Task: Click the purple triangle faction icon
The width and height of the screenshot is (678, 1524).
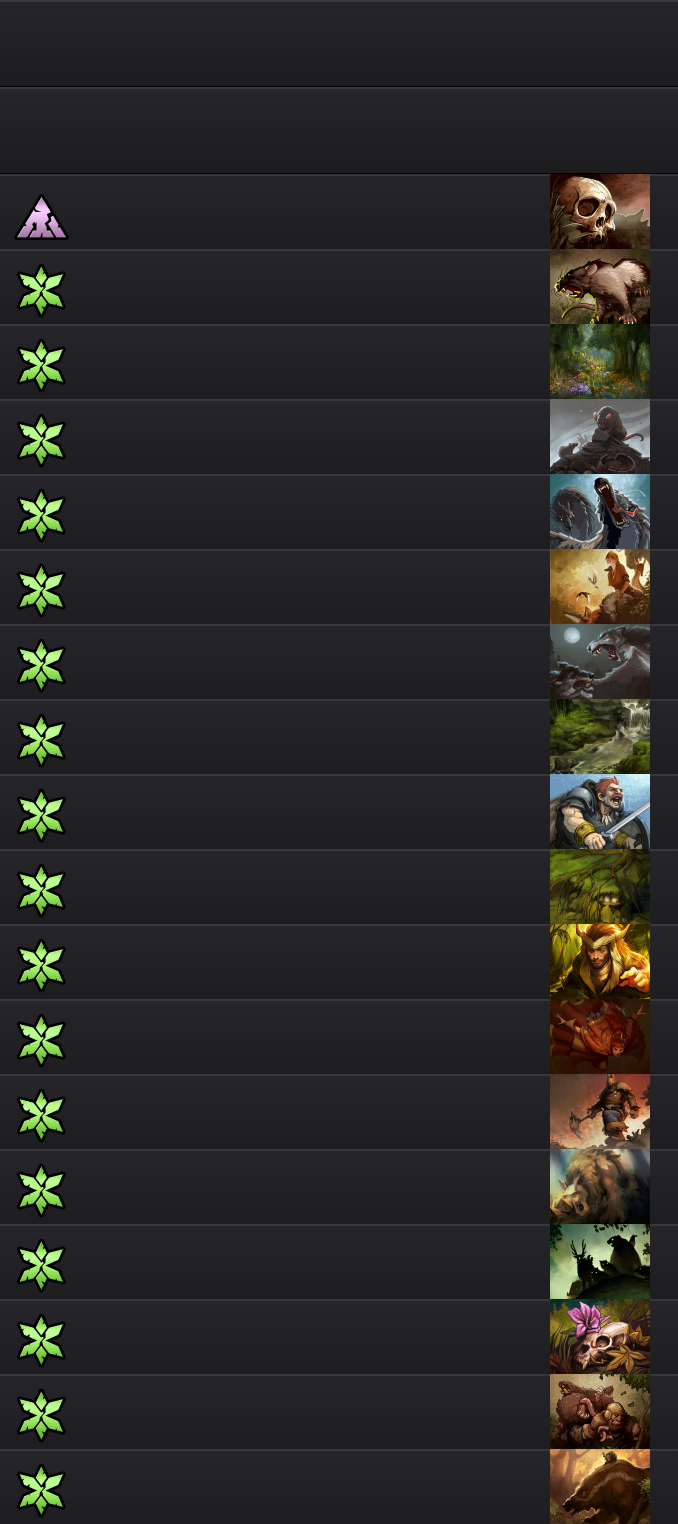Action: [42, 217]
